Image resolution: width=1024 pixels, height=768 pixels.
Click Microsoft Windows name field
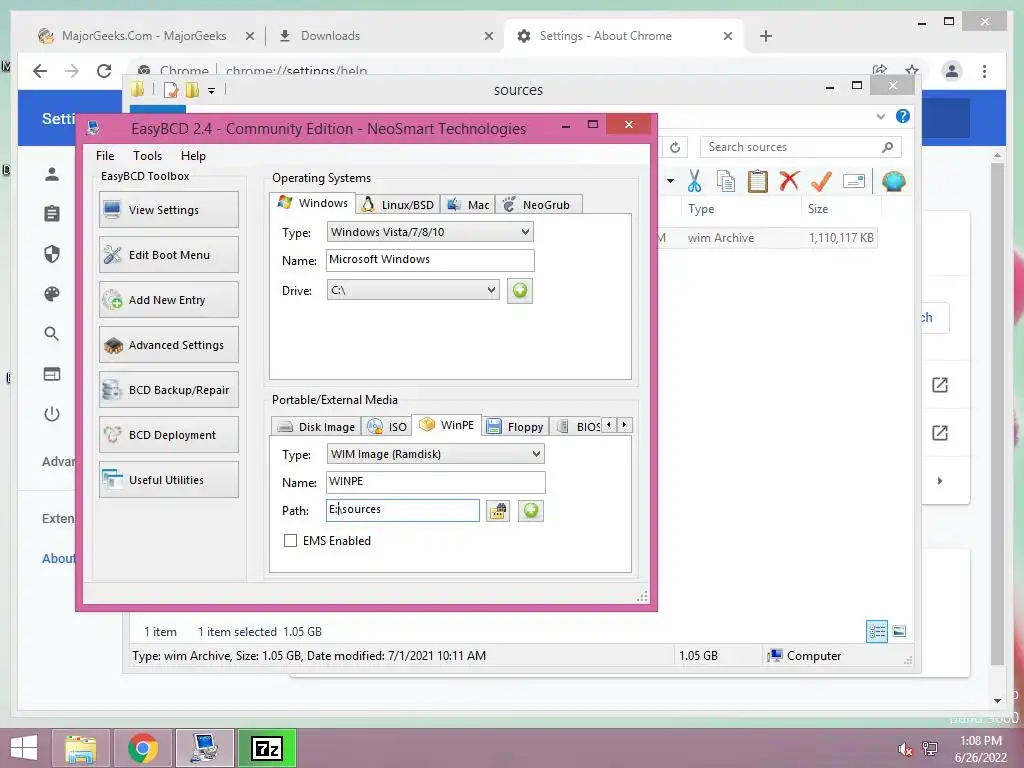(x=430, y=260)
